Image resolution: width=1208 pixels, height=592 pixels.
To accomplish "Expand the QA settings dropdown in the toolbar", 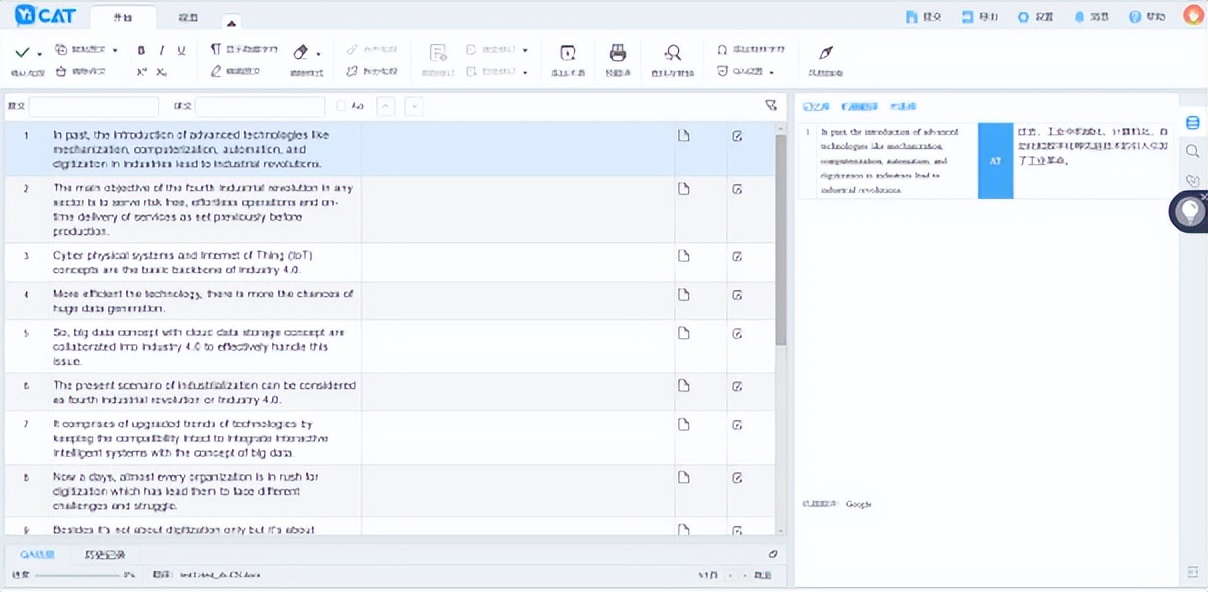I will click(x=771, y=72).
